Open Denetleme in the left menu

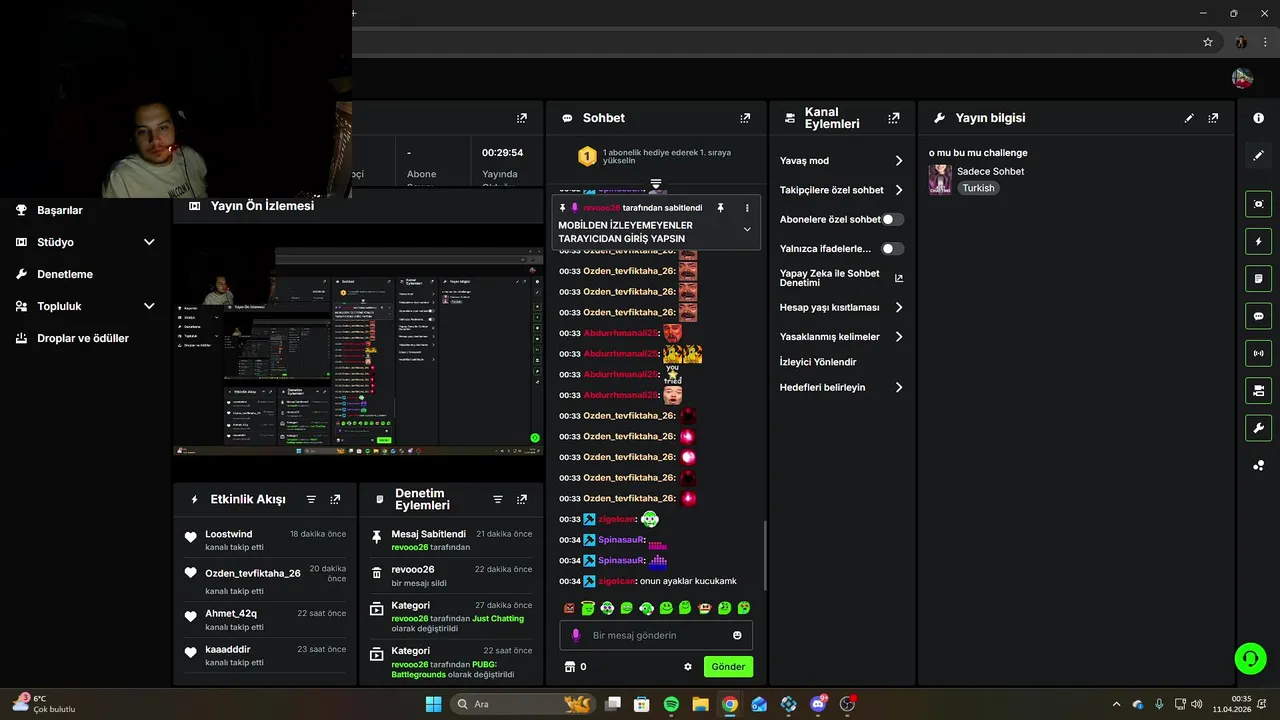pos(65,274)
